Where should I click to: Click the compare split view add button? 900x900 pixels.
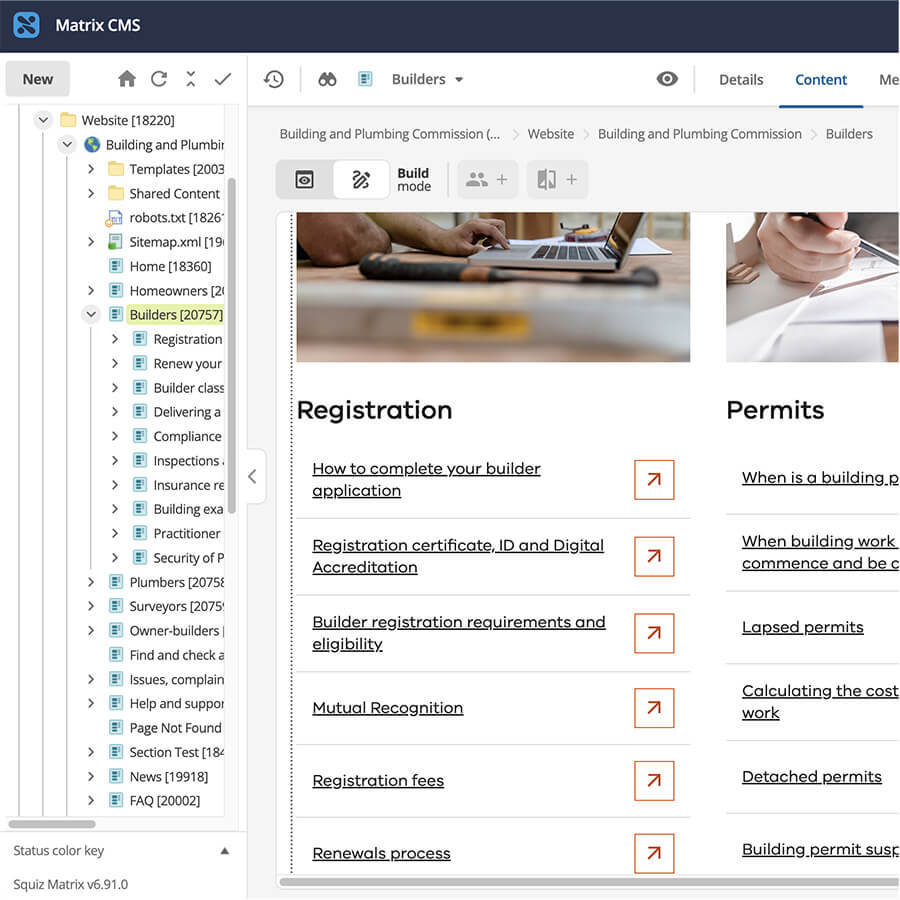[557, 180]
